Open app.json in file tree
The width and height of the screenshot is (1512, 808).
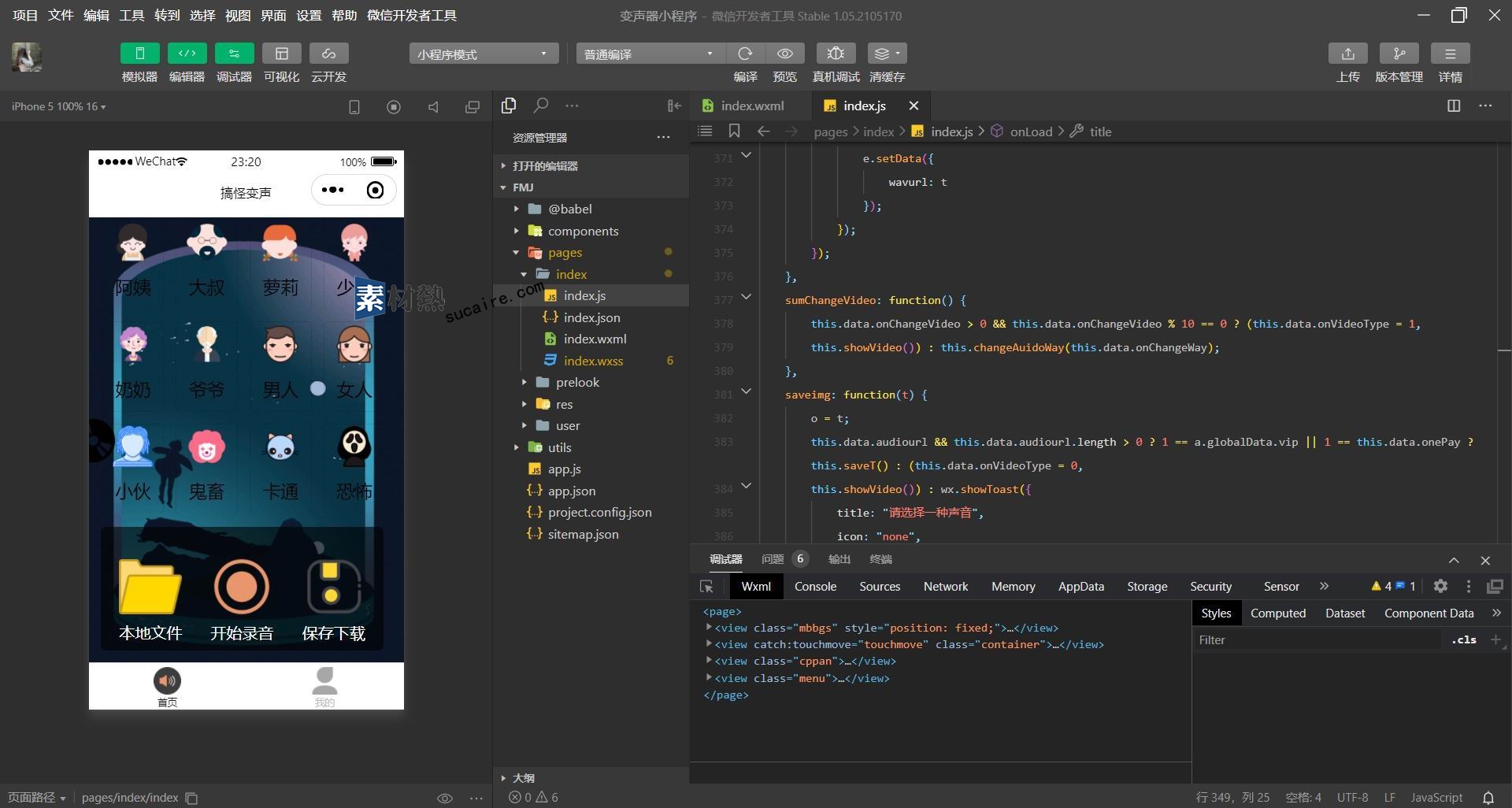click(591, 491)
